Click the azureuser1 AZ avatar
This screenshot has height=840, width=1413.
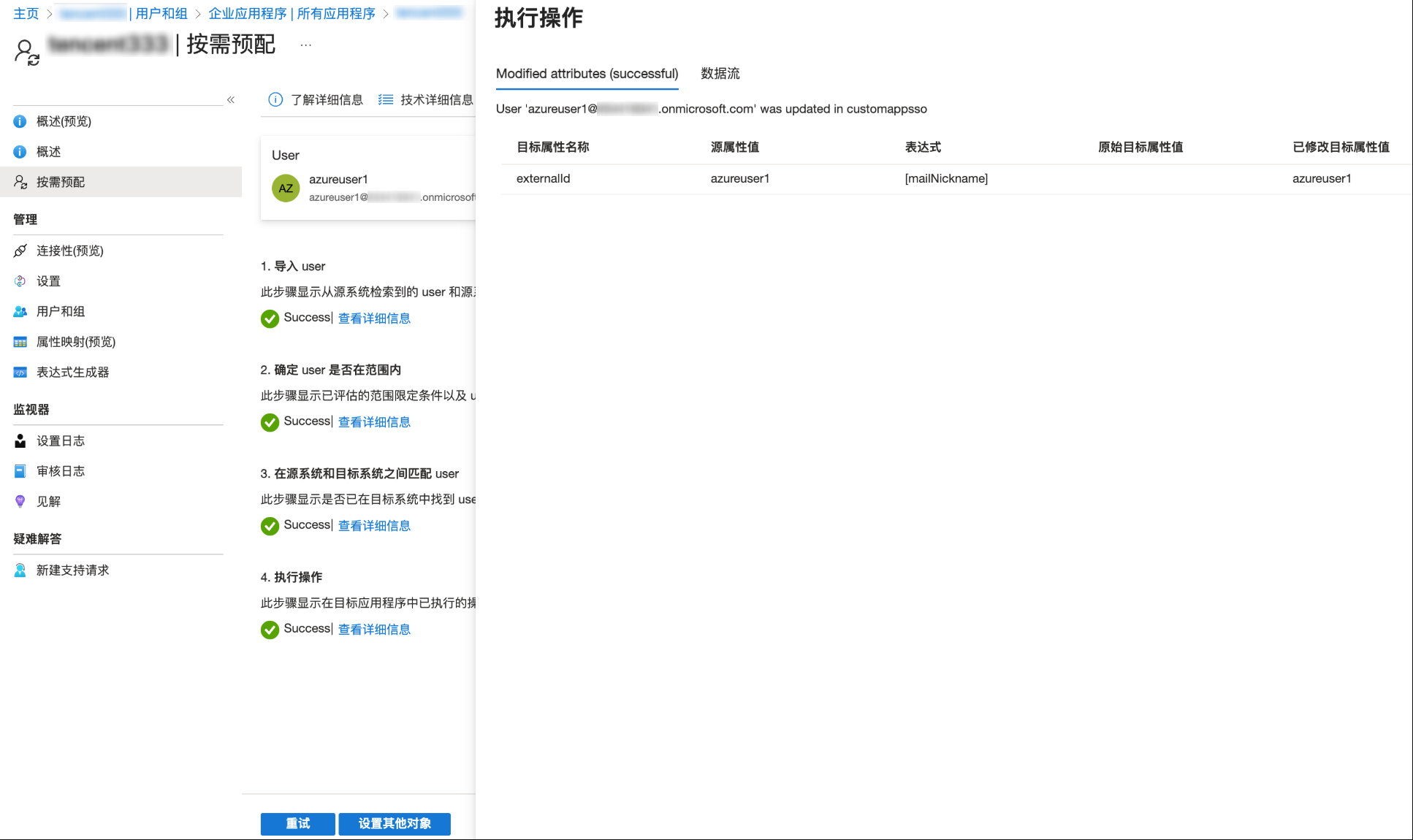tap(286, 188)
